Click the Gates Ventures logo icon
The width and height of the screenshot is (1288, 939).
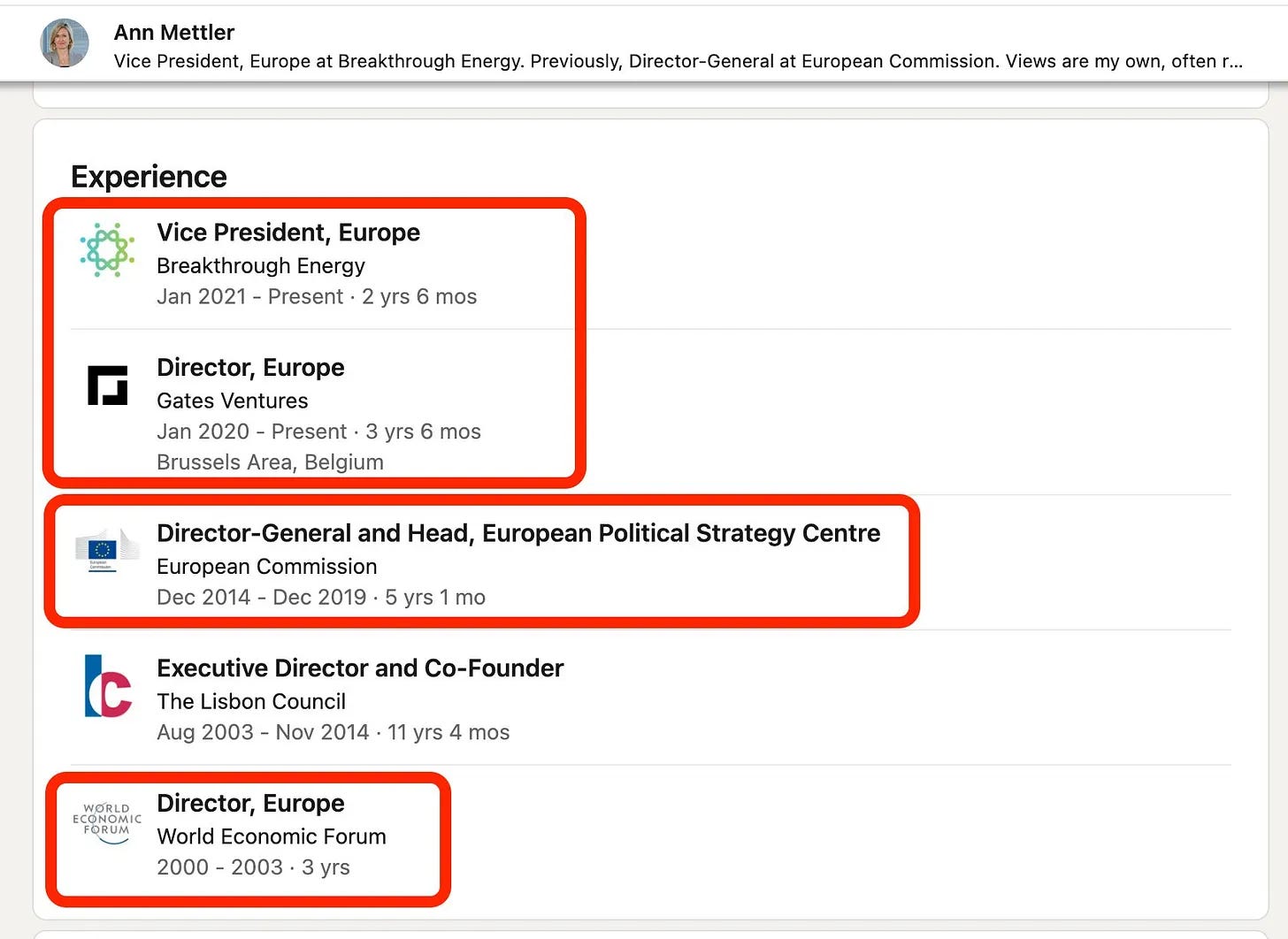coord(107,386)
